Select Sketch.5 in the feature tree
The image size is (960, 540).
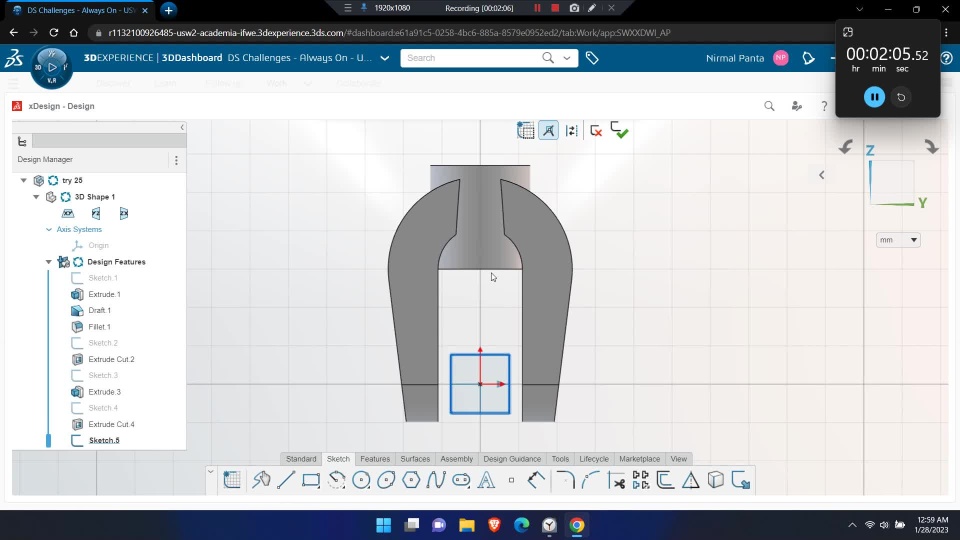click(104, 440)
